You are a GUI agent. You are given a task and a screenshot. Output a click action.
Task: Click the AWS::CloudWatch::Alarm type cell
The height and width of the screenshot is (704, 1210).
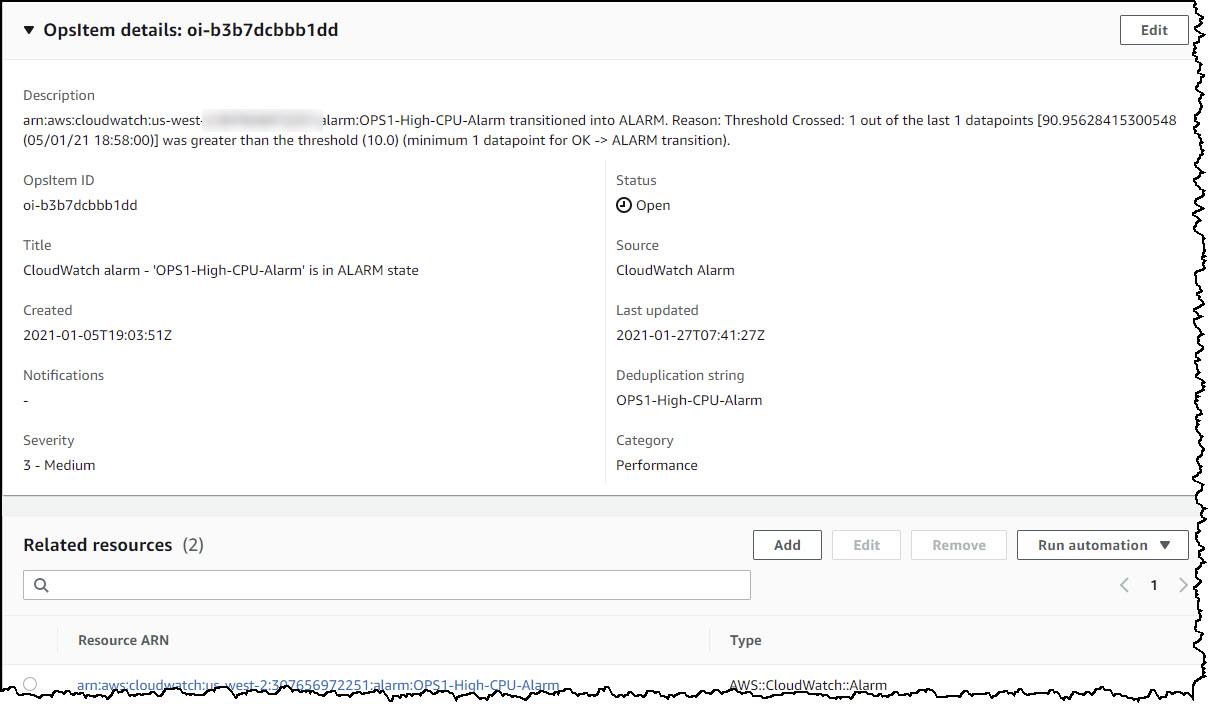pos(808,685)
